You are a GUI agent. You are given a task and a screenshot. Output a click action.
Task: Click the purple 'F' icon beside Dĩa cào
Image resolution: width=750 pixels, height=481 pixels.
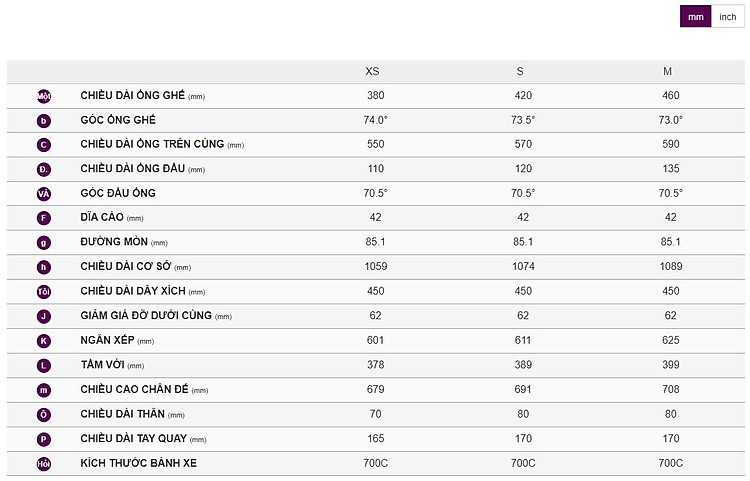coord(44,218)
